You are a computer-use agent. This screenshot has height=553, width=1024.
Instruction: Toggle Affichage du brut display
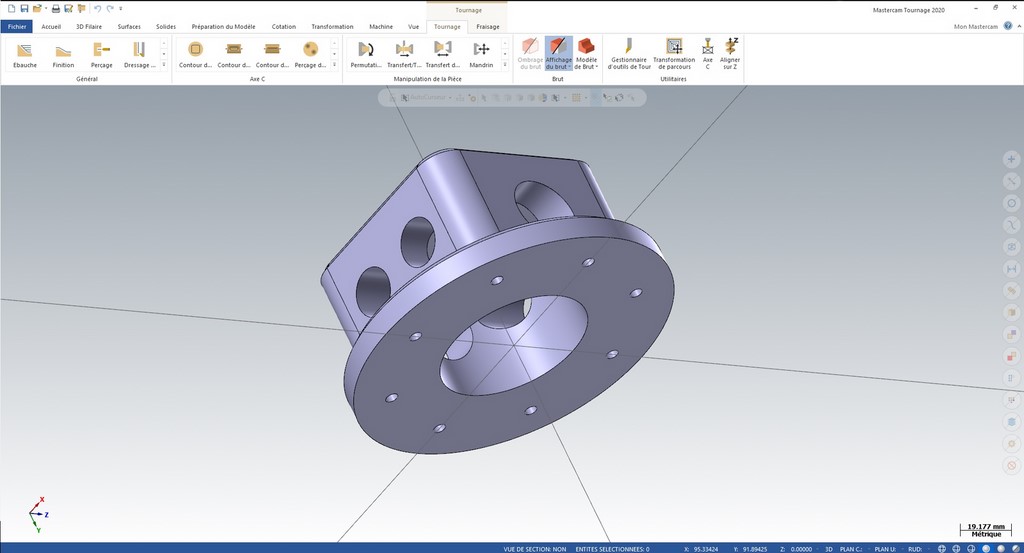559,53
